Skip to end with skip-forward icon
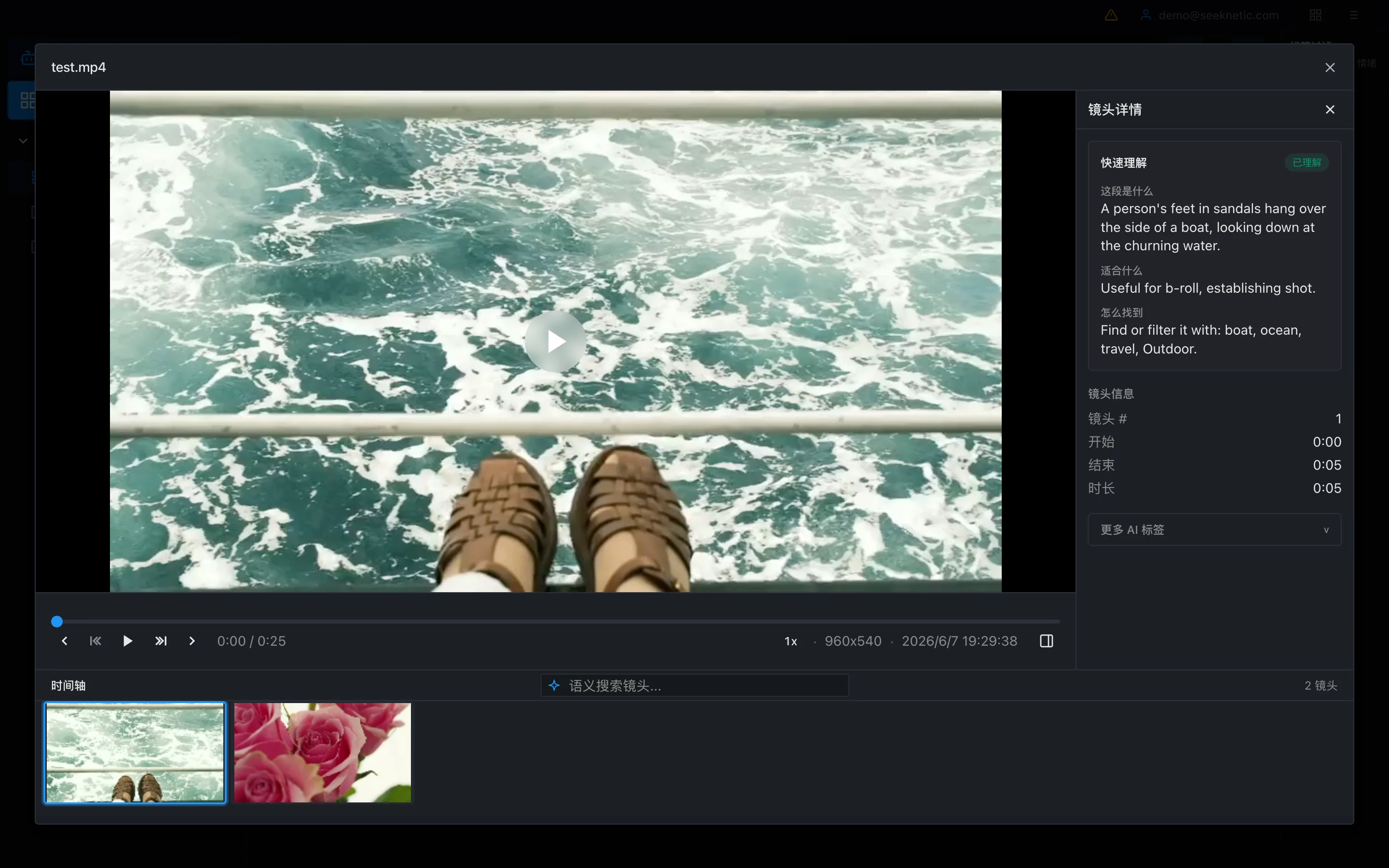 point(161,641)
